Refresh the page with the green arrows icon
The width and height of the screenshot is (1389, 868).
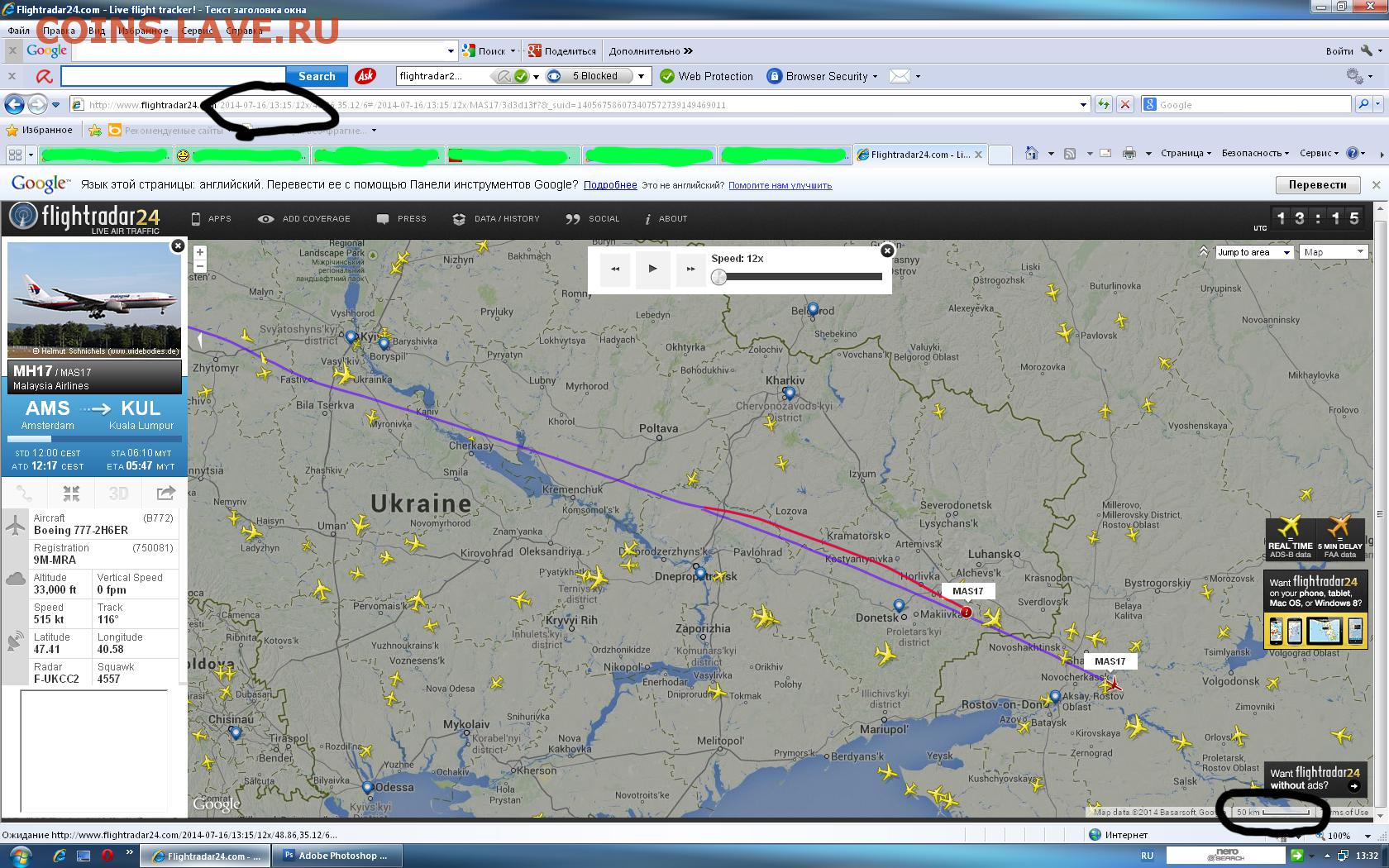pyautogui.click(x=1104, y=105)
